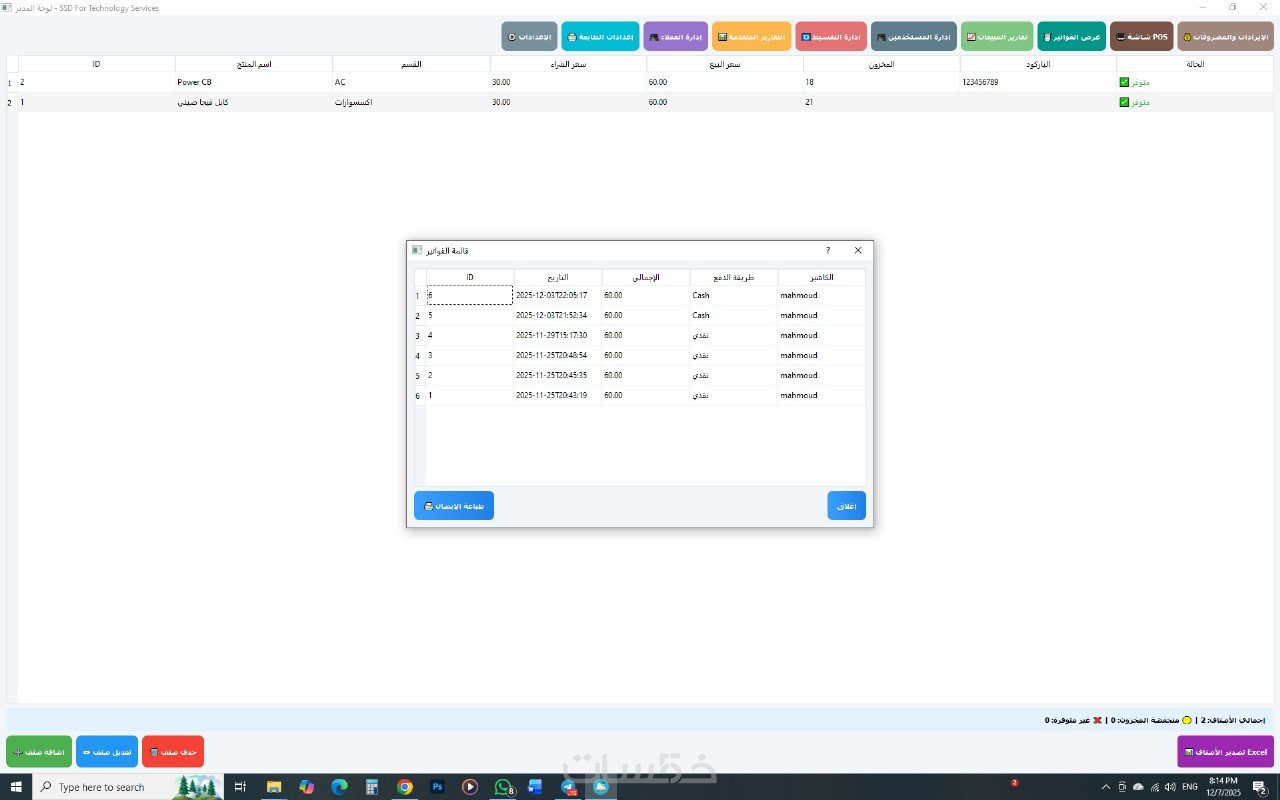1280x800 pixels.
Task: Open إدارة التقسيط installment management
Action: pyautogui.click(x=831, y=37)
